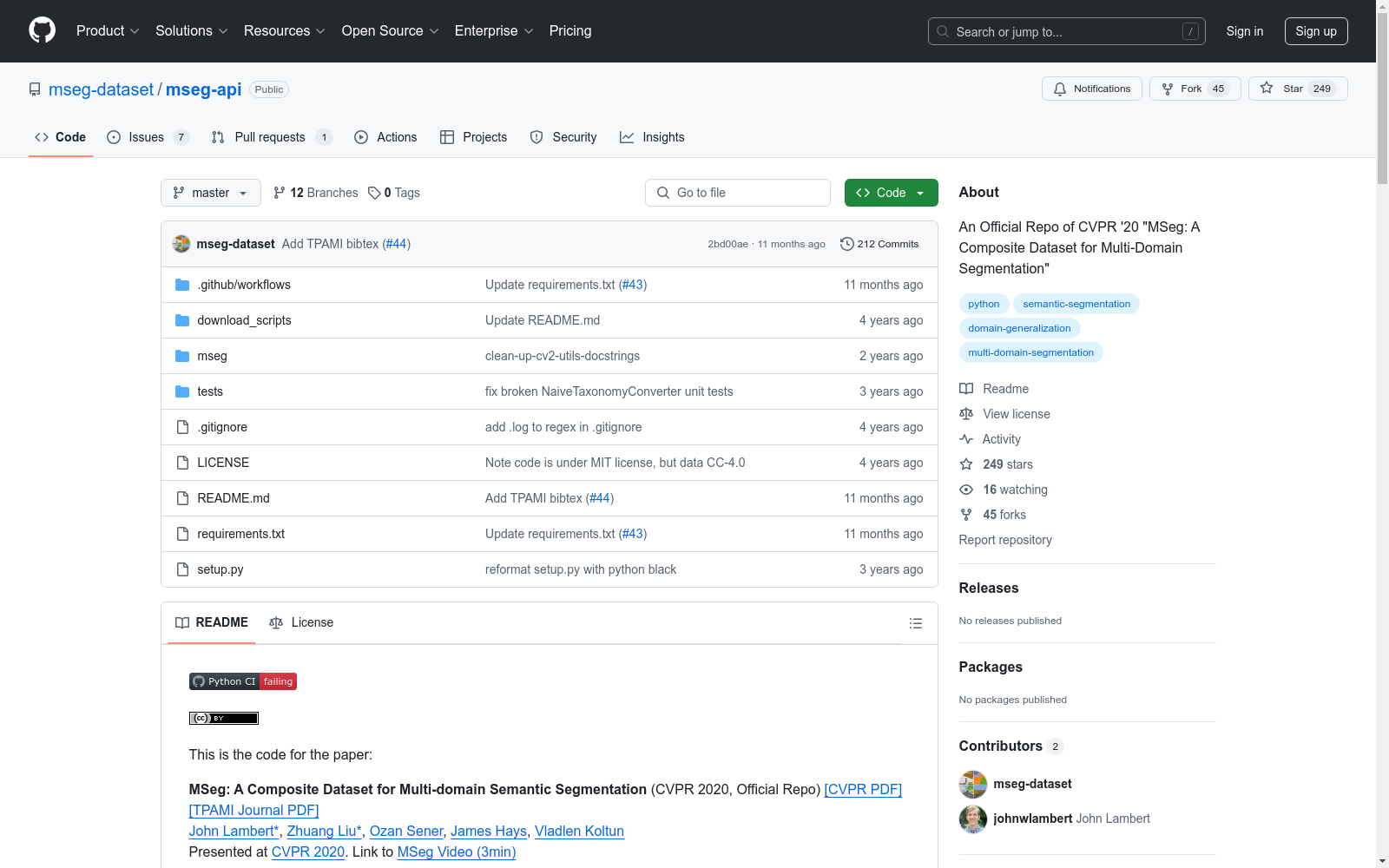
Task: Open the green Code dropdown
Action: [891, 193]
